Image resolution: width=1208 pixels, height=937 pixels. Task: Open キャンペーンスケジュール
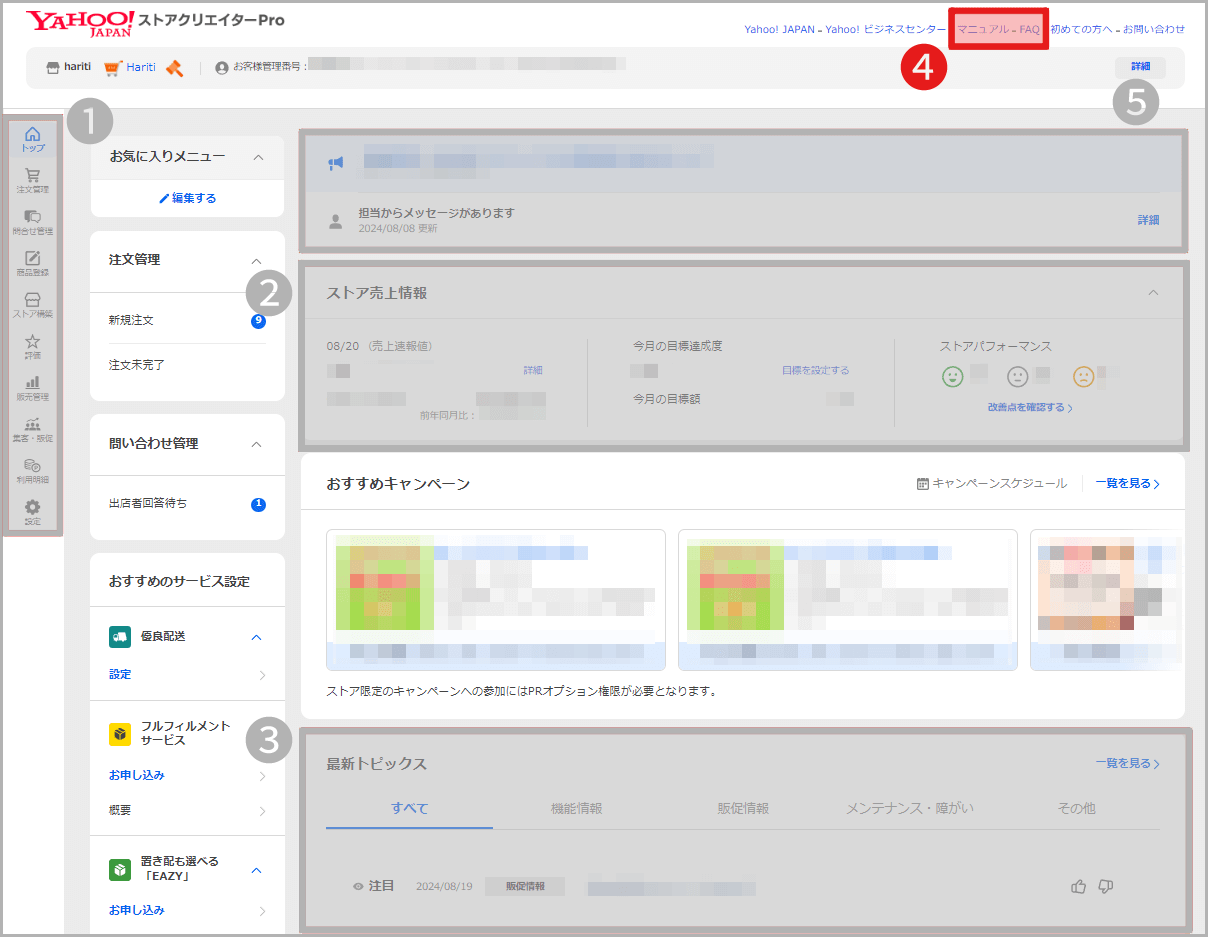pos(992,483)
